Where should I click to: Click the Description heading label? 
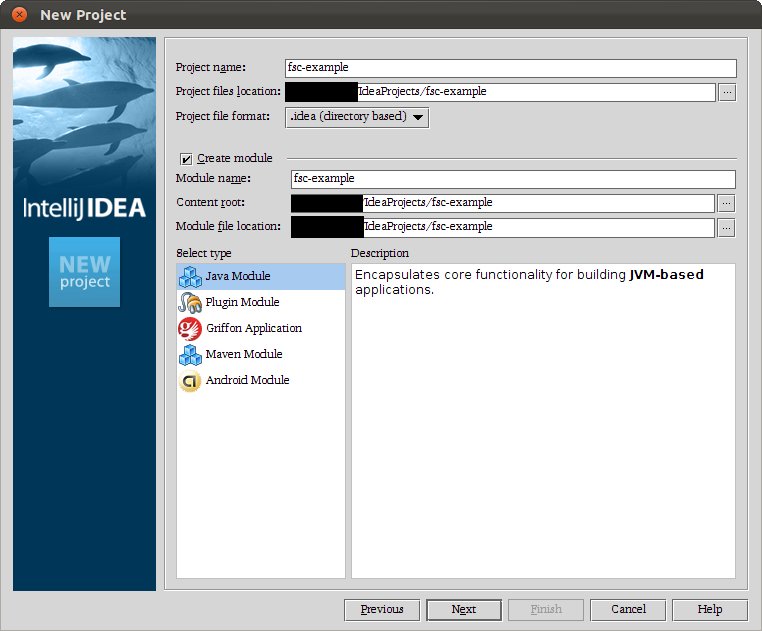click(x=380, y=253)
